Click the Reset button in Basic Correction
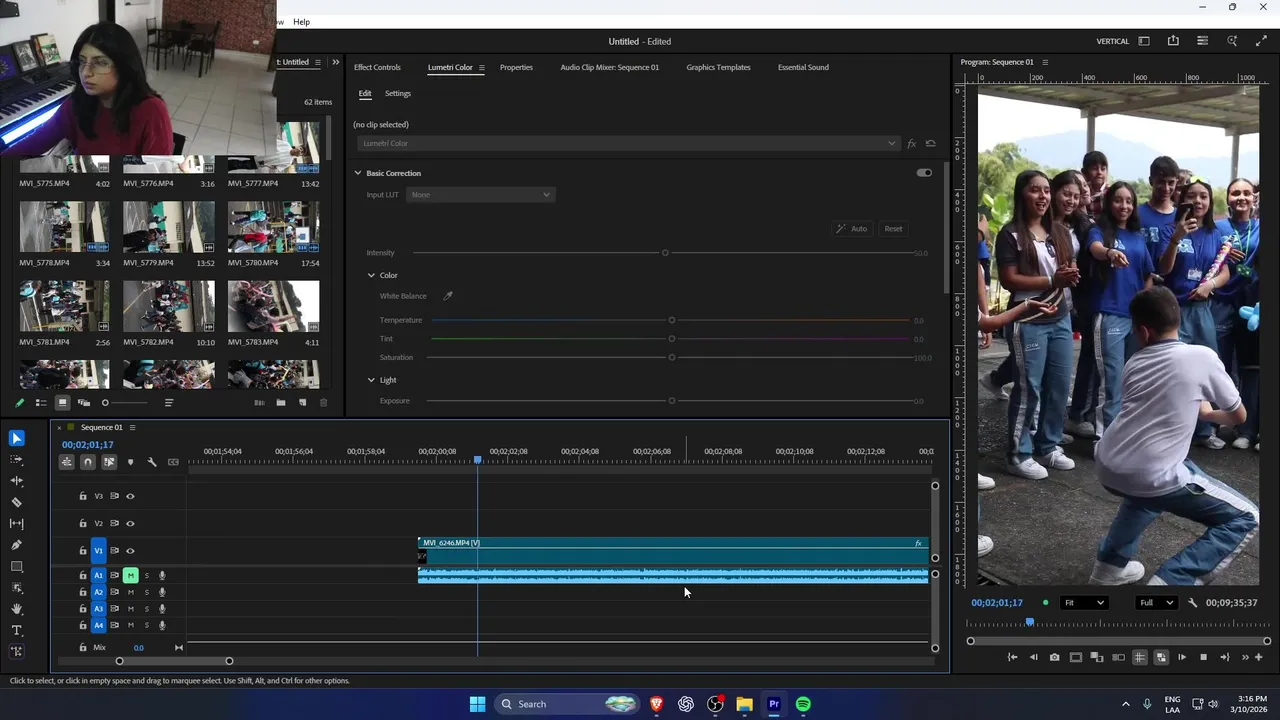This screenshot has width=1280, height=720. pos(893,229)
